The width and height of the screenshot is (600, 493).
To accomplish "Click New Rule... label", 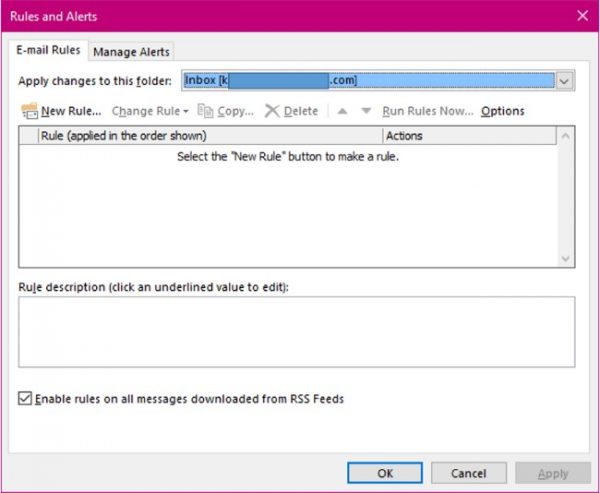I will [x=71, y=111].
